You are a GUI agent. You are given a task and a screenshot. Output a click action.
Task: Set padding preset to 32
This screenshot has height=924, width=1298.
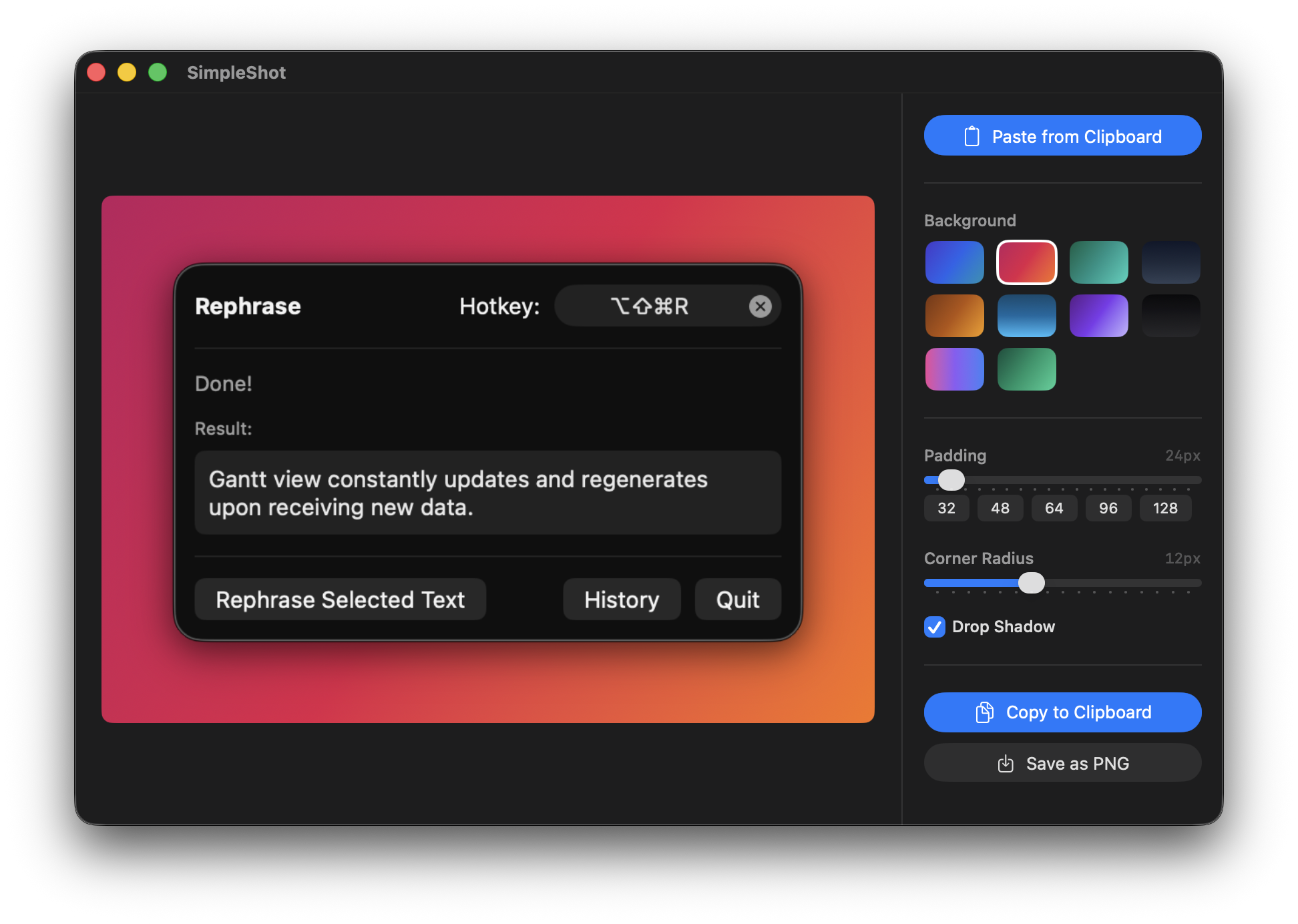coord(946,508)
